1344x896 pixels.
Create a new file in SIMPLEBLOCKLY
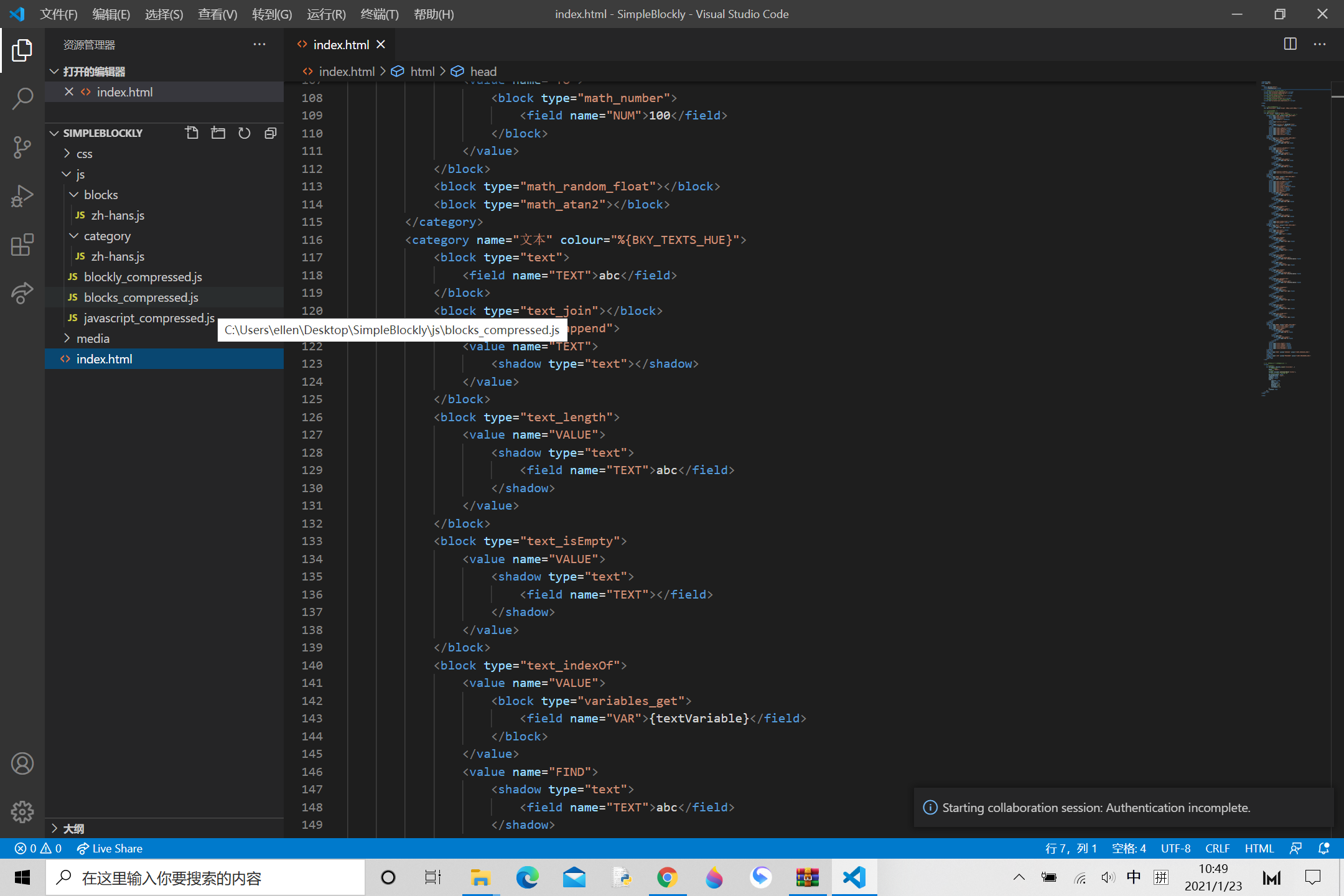coord(192,133)
